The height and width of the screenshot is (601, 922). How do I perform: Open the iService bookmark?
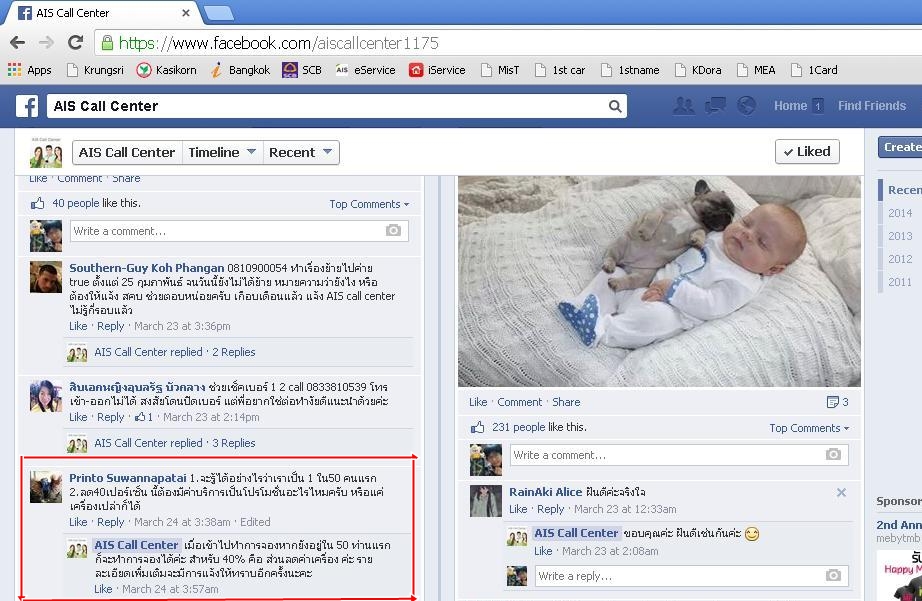[x=437, y=70]
